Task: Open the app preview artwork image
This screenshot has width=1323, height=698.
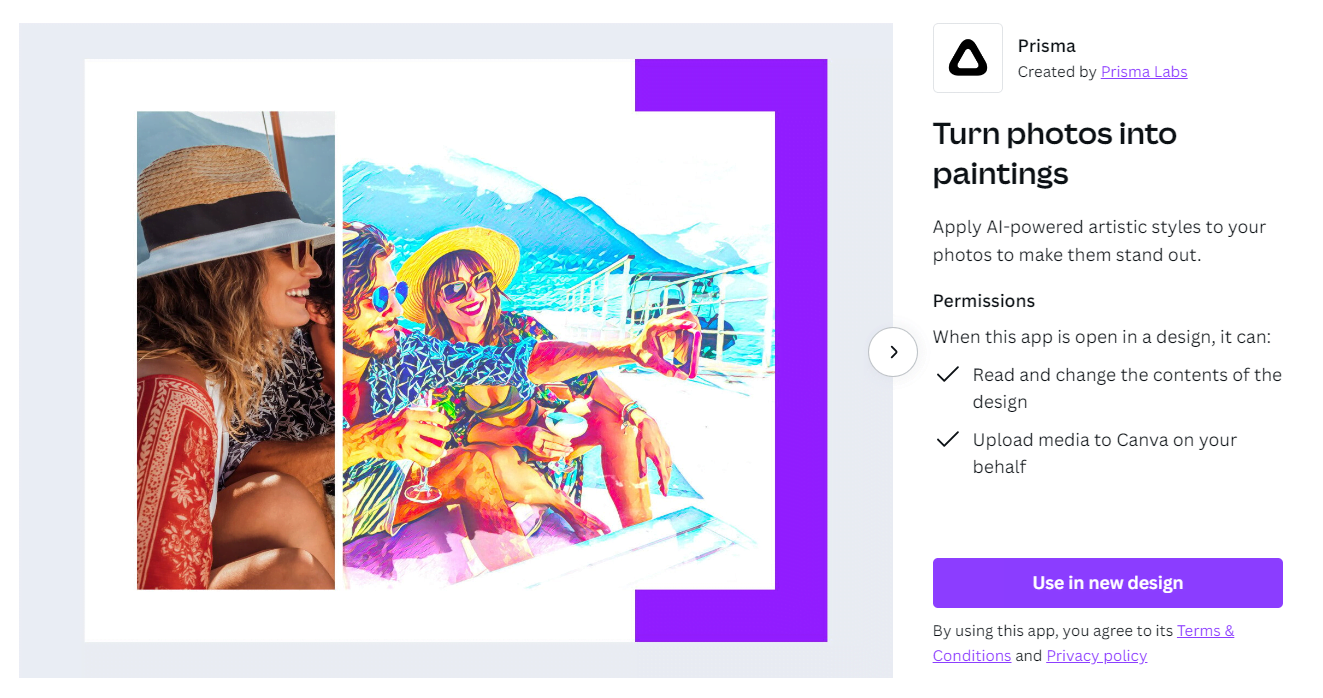Action: pyautogui.click(x=455, y=350)
